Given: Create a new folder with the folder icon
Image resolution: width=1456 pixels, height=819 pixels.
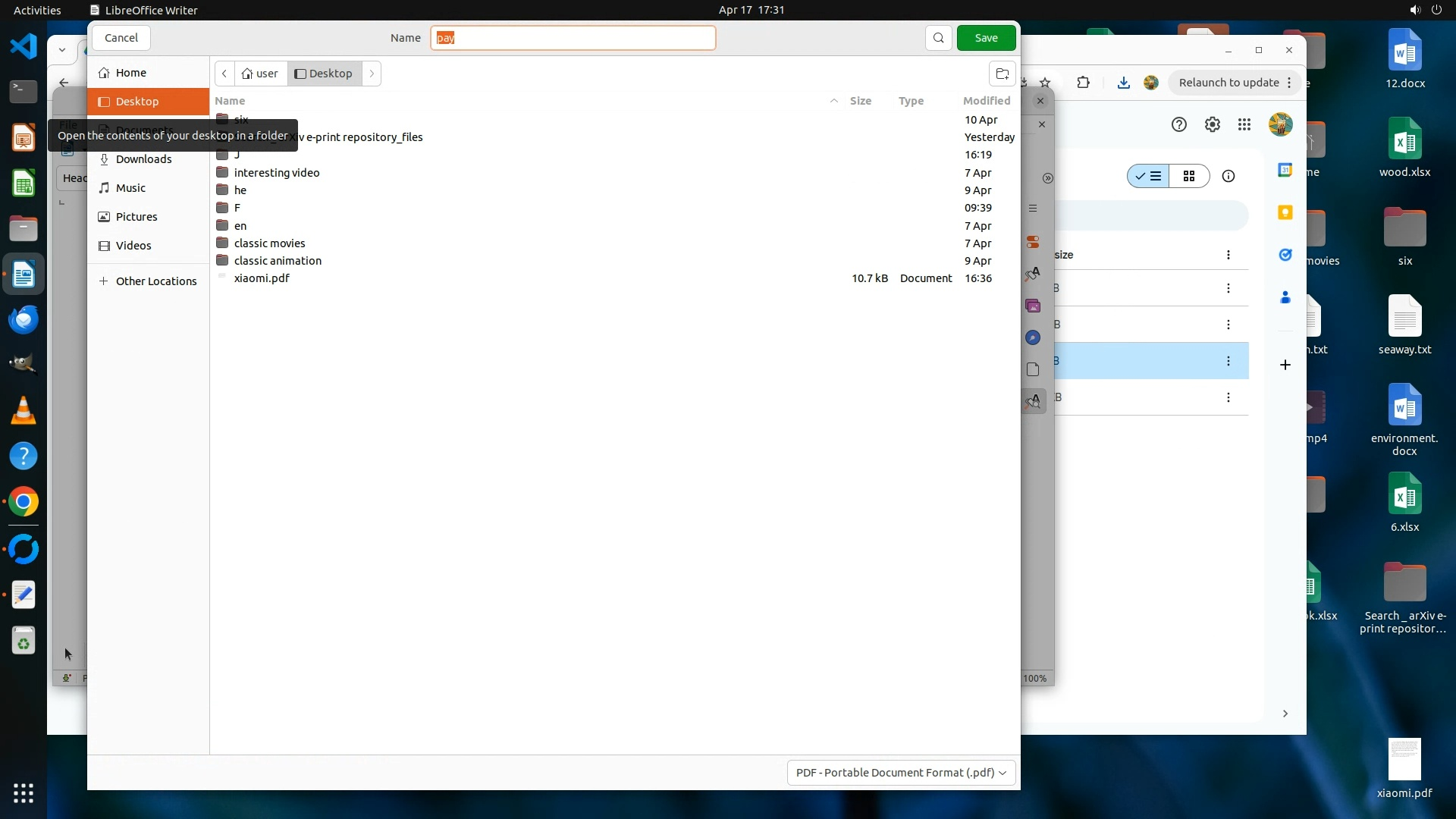Looking at the screenshot, I should 1002,74.
